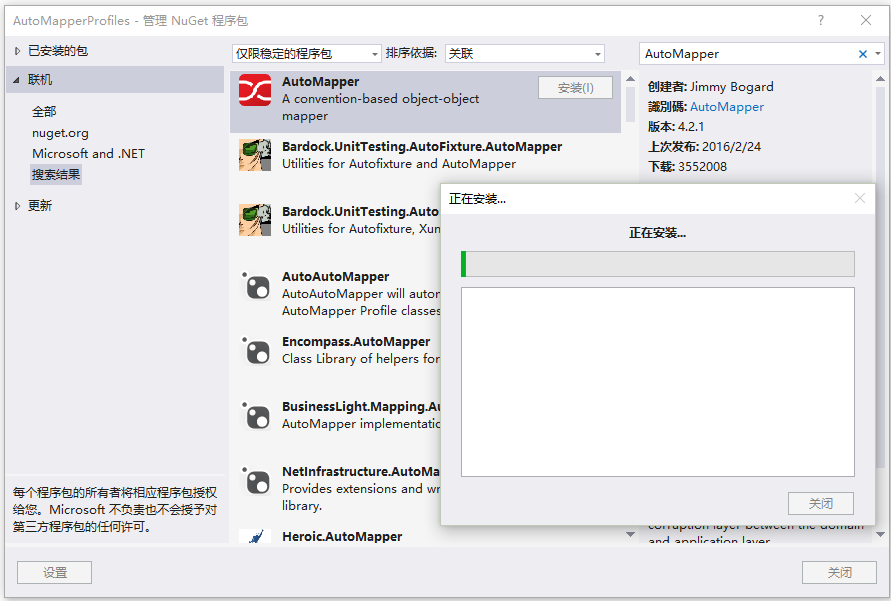Click the red AutoMapper package icon
Viewport: 891px width, 601px height.
(255, 90)
